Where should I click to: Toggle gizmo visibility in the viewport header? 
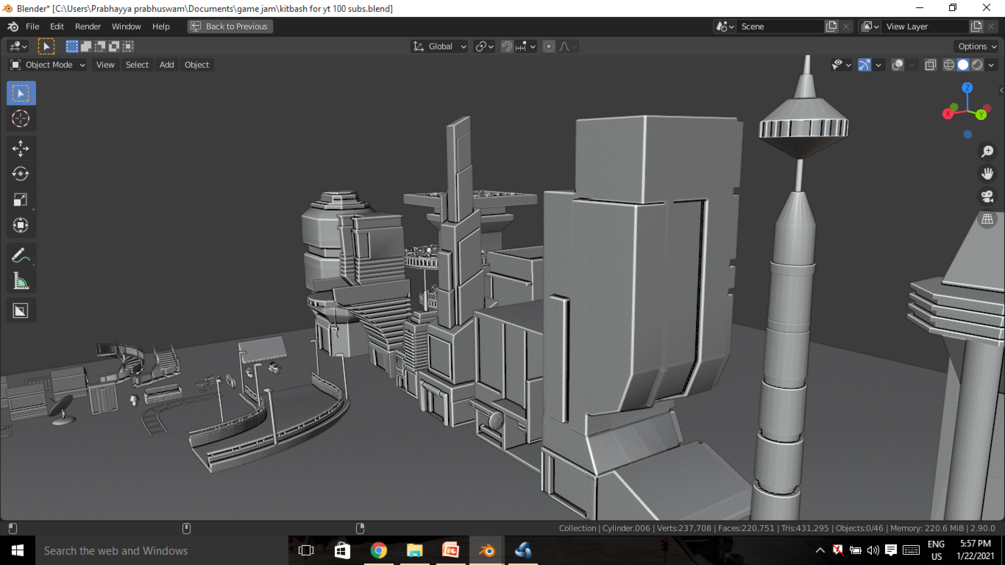click(x=864, y=65)
